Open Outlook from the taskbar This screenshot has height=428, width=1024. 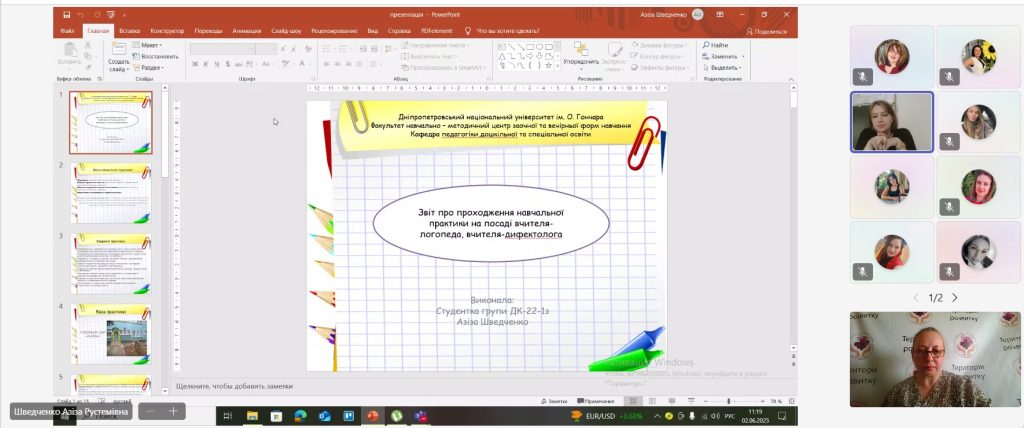[x=325, y=416]
